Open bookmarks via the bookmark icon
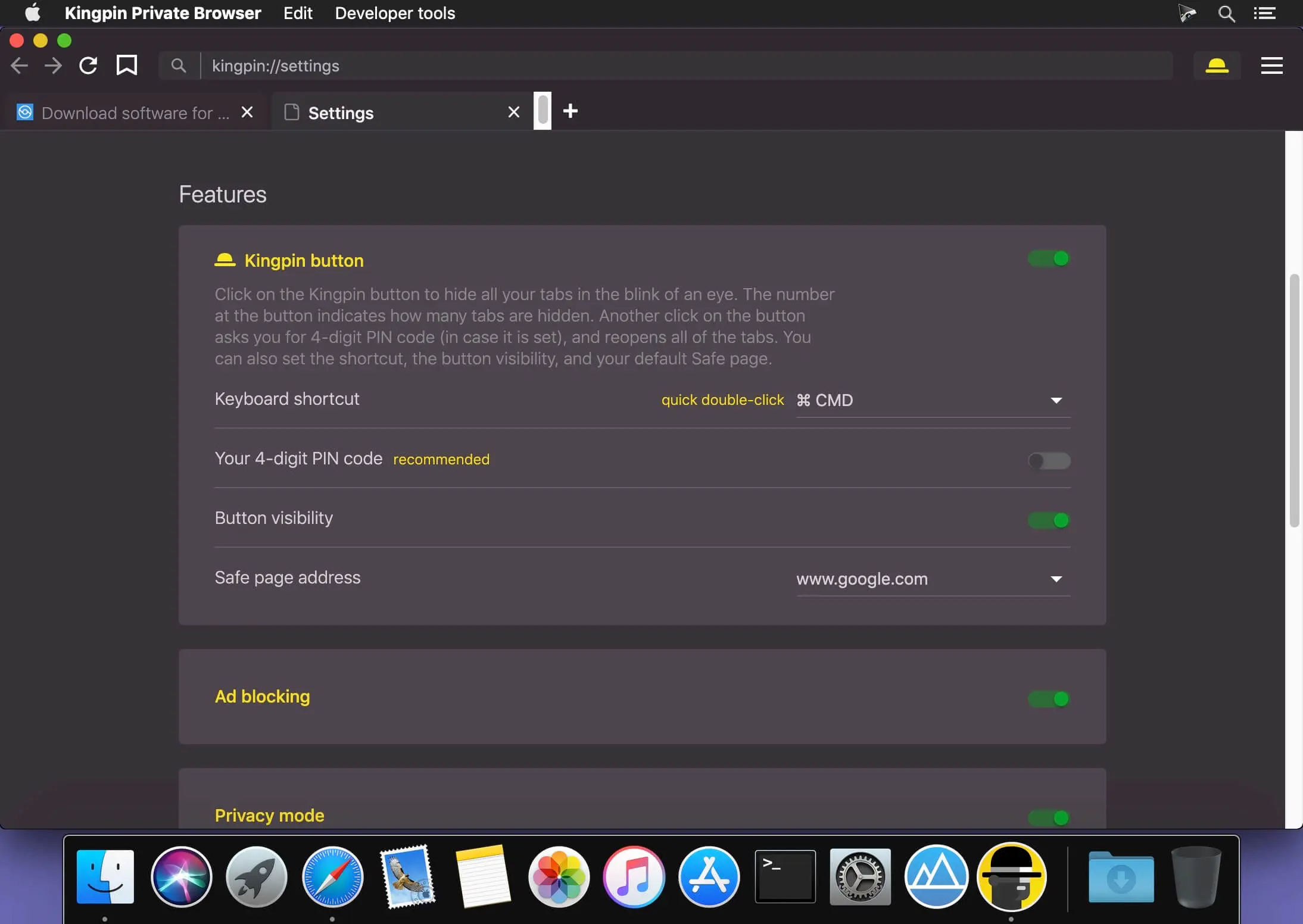This screenshot has width=1303, height=924. (126, 65)
